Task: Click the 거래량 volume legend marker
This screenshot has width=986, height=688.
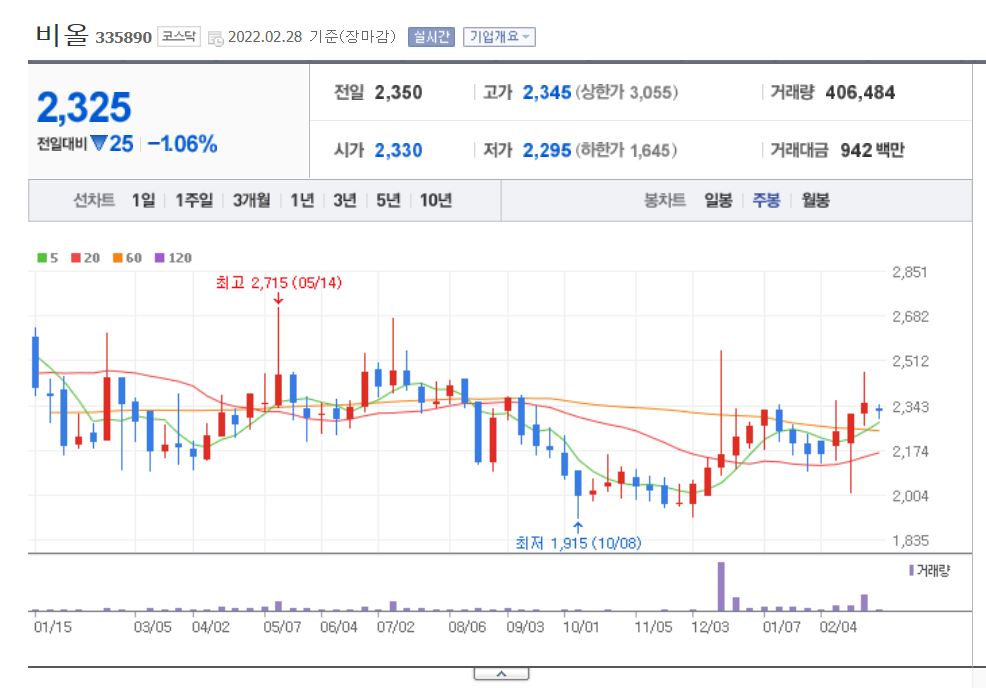Action: 912,570
